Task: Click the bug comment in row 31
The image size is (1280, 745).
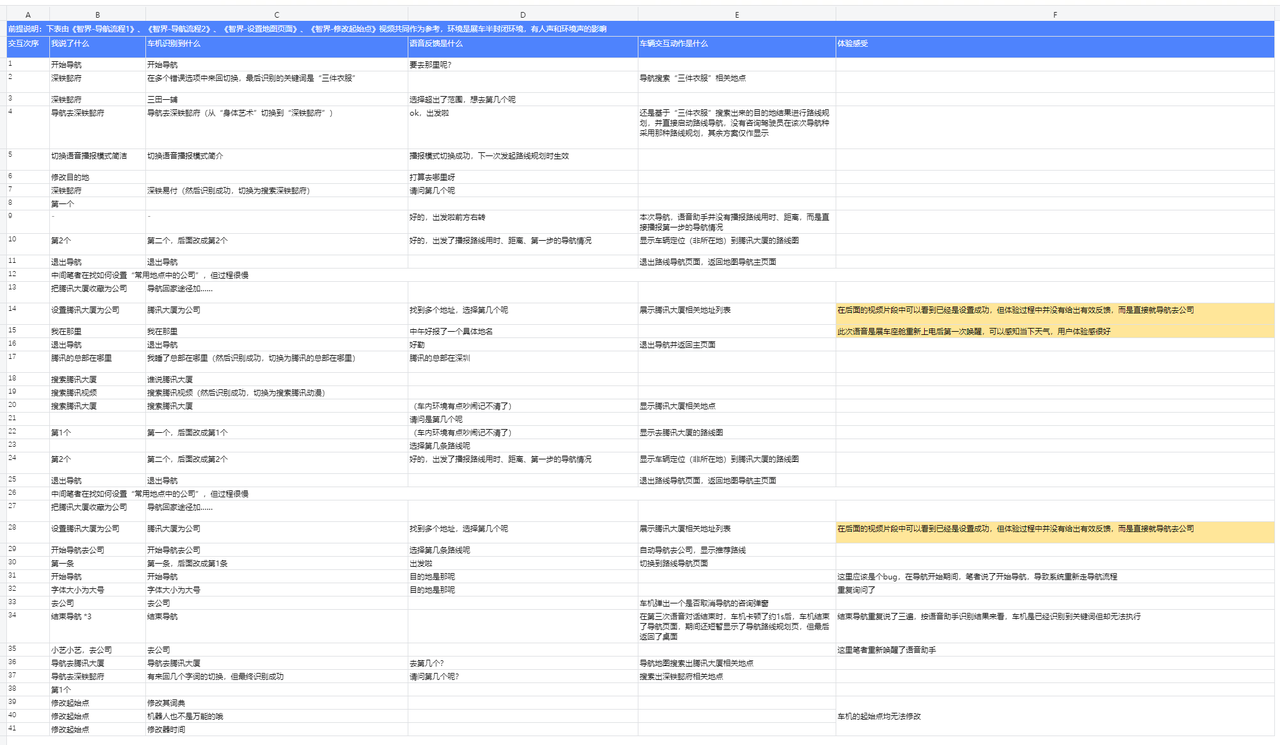Action: click(x=1055, y=576)
